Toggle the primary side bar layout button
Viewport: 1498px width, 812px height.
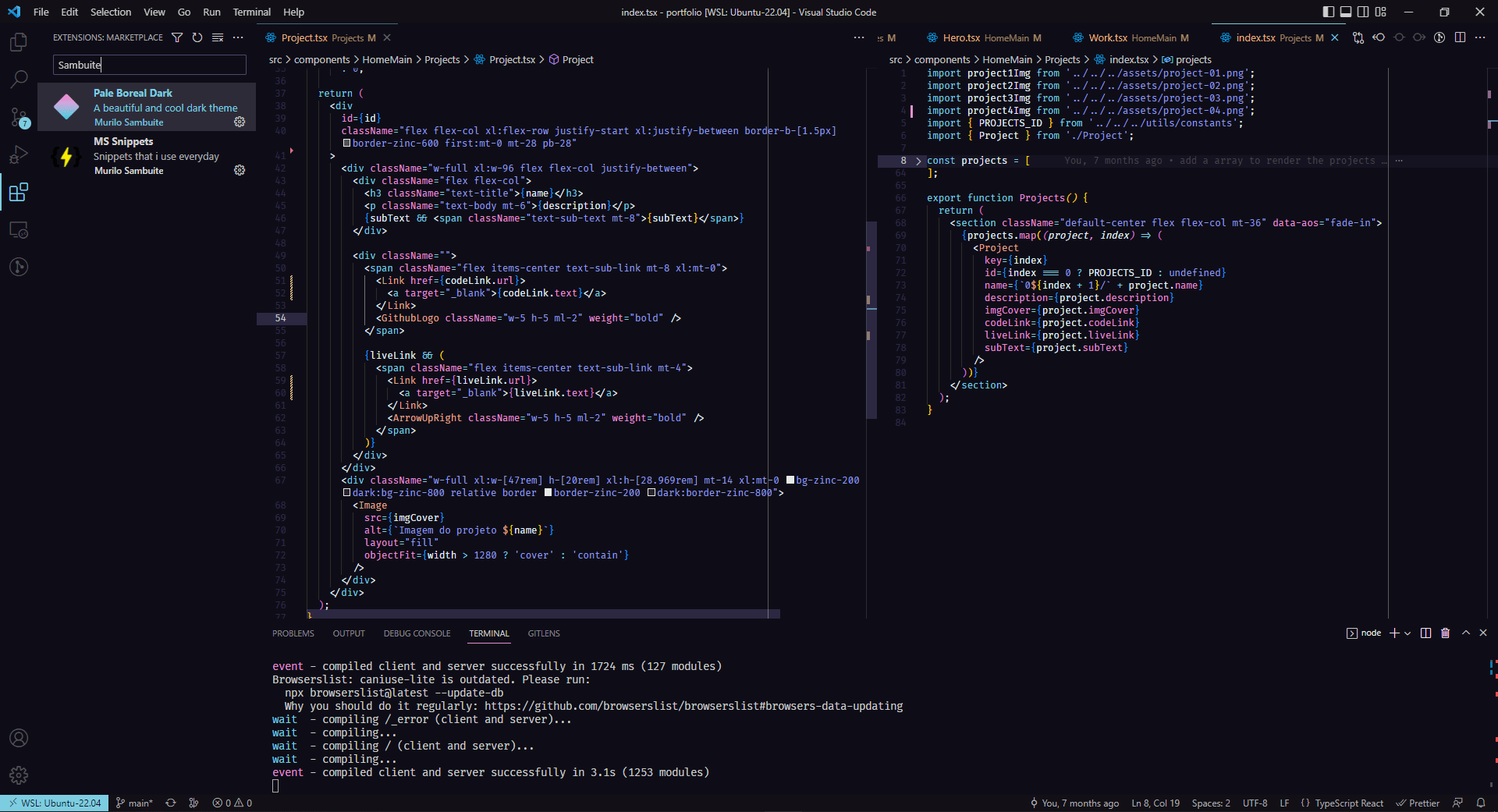click(x=1329, y=12)
